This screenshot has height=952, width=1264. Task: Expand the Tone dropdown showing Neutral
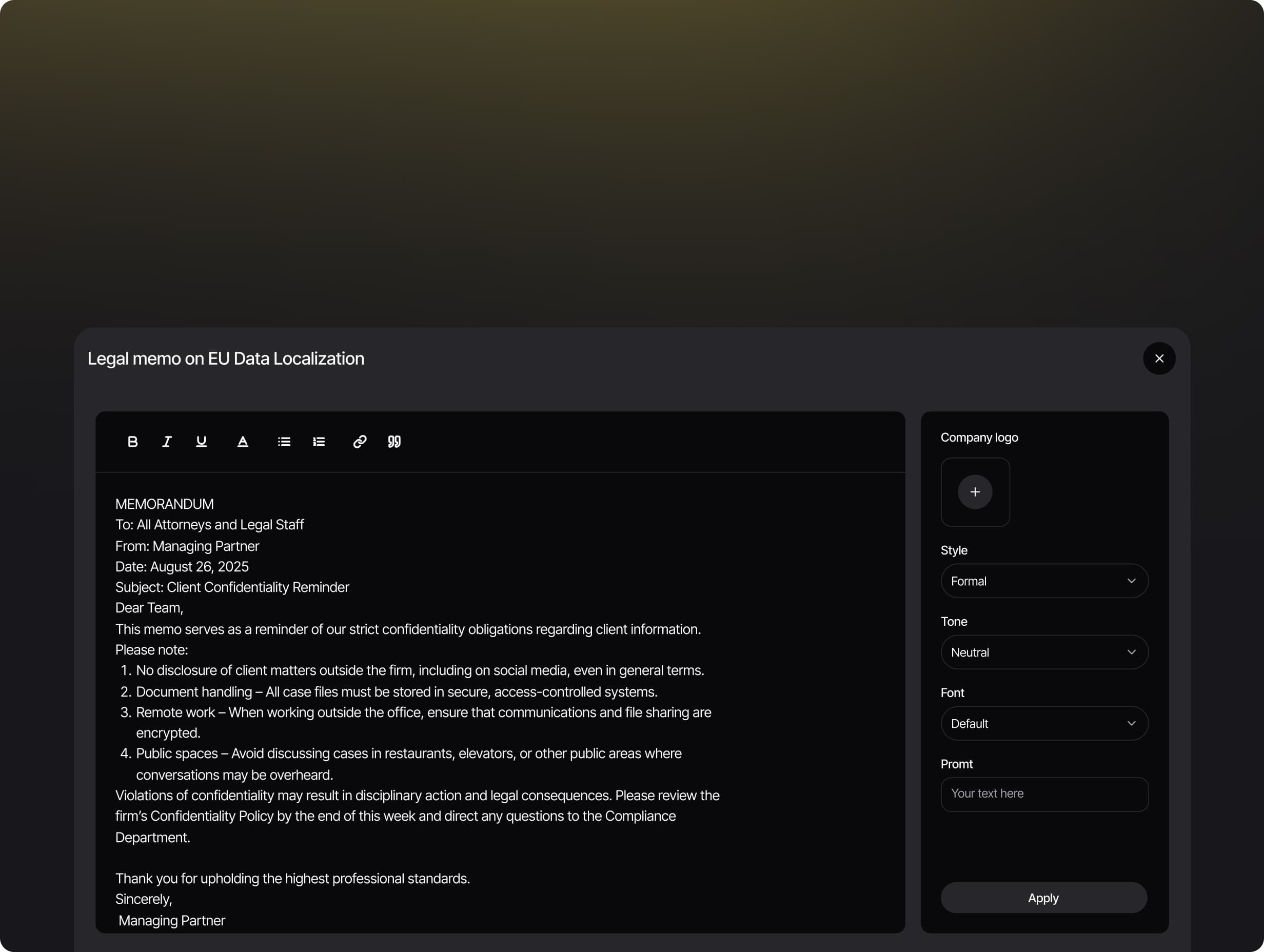pos(1044,652)
